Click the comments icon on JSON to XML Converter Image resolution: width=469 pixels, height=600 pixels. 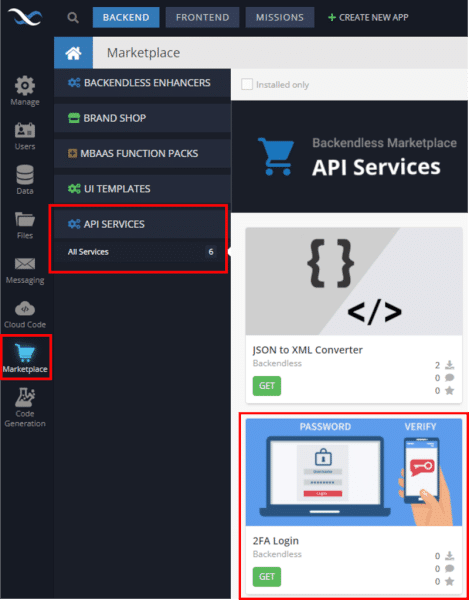(x=450, y=378)
